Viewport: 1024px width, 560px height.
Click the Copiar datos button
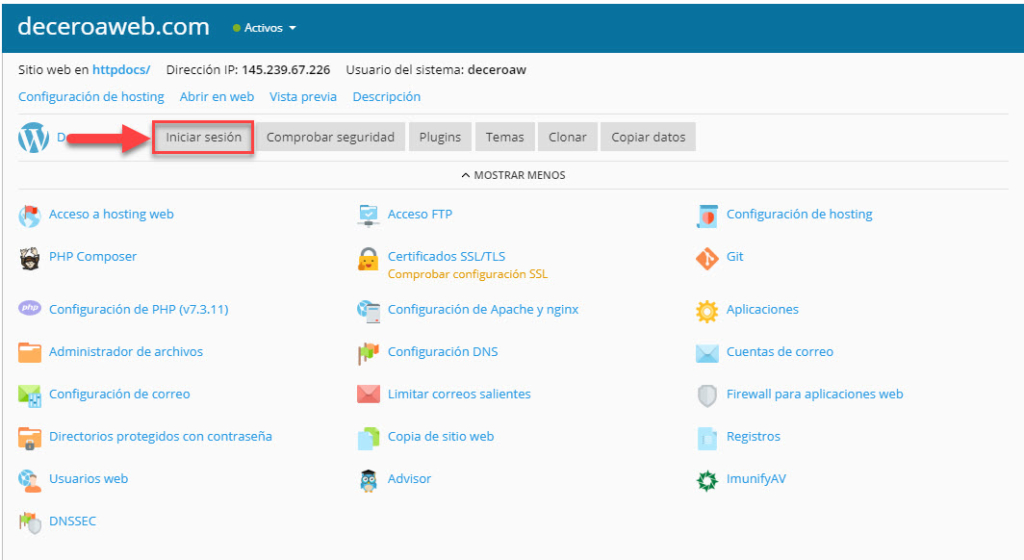[648, 137]
